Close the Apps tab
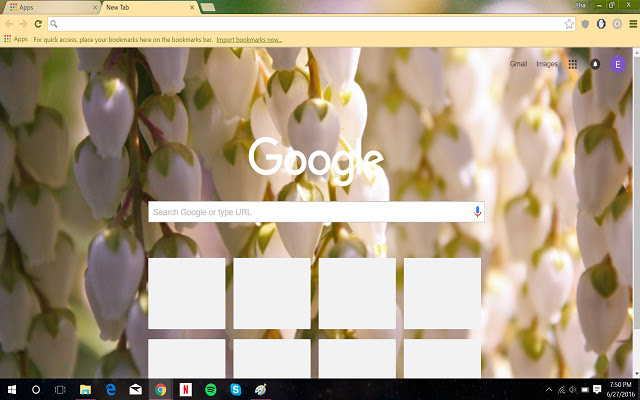 pyautogui.click(x=95, y=7)
